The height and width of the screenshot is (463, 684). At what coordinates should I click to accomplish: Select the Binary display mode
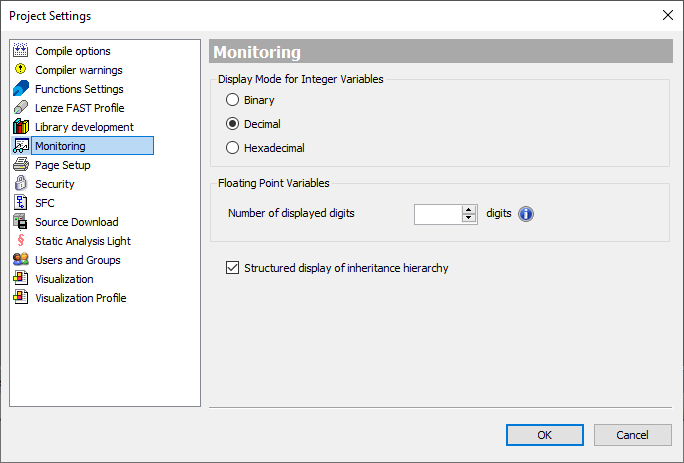[x=233, y=100]
